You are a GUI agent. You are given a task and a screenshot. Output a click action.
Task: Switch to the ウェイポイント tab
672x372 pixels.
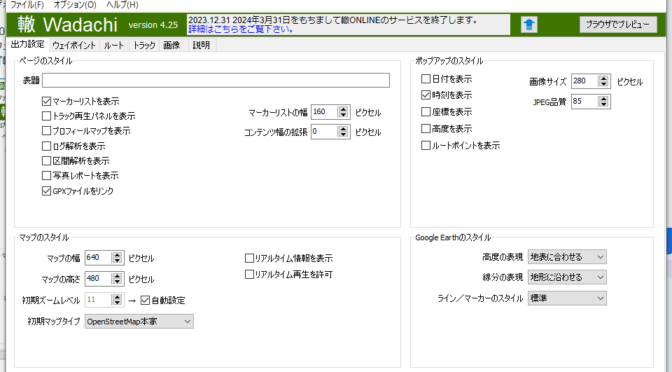(x=74, y=45)
